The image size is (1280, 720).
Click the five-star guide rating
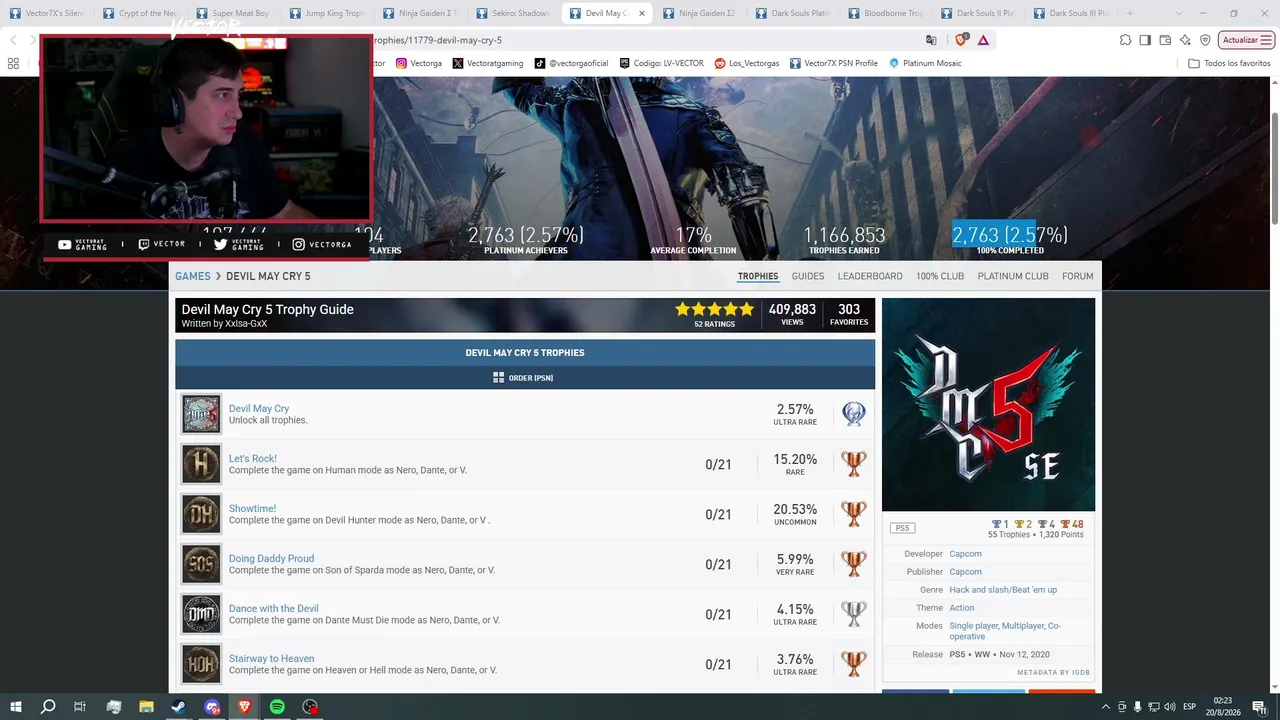coord(714,309)
